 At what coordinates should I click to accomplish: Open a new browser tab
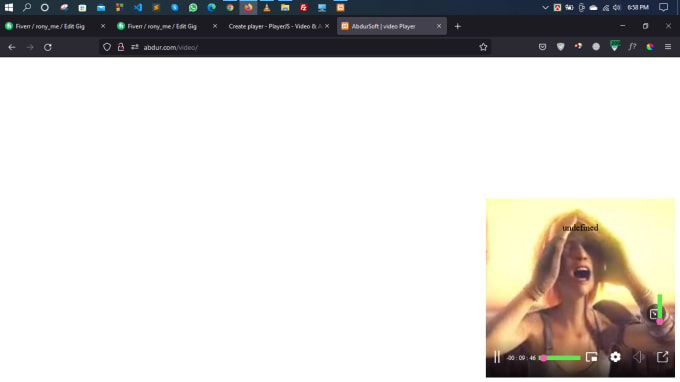pos(458,26)
